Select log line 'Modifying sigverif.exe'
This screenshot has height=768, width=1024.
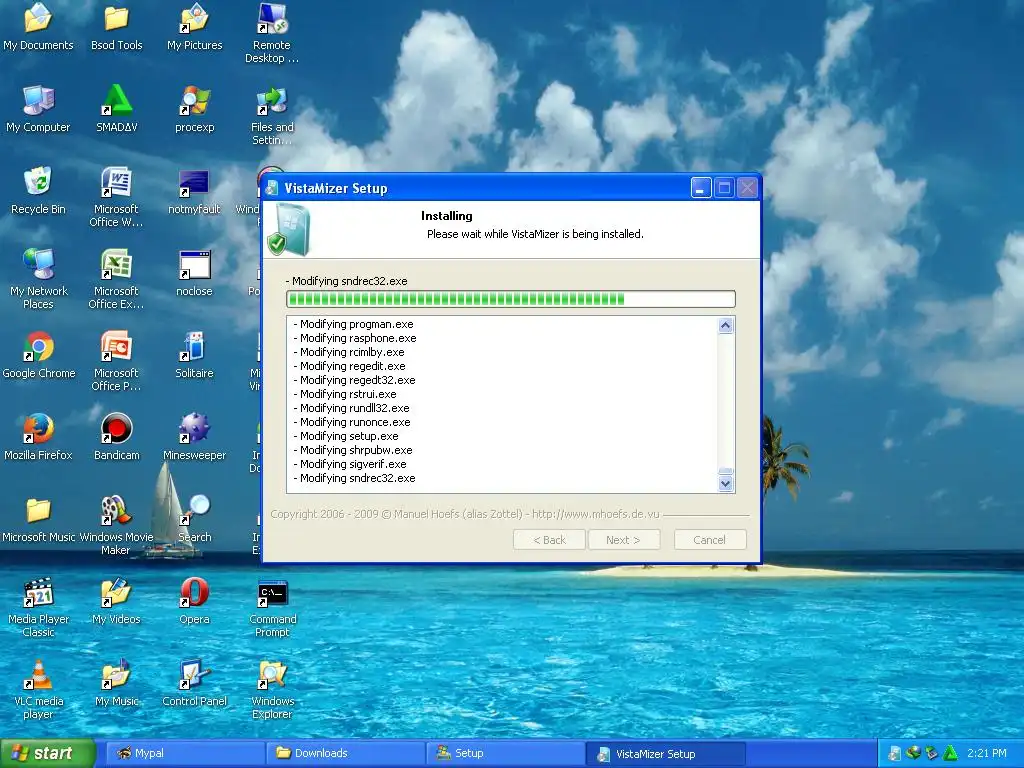(x=350, y=464)
